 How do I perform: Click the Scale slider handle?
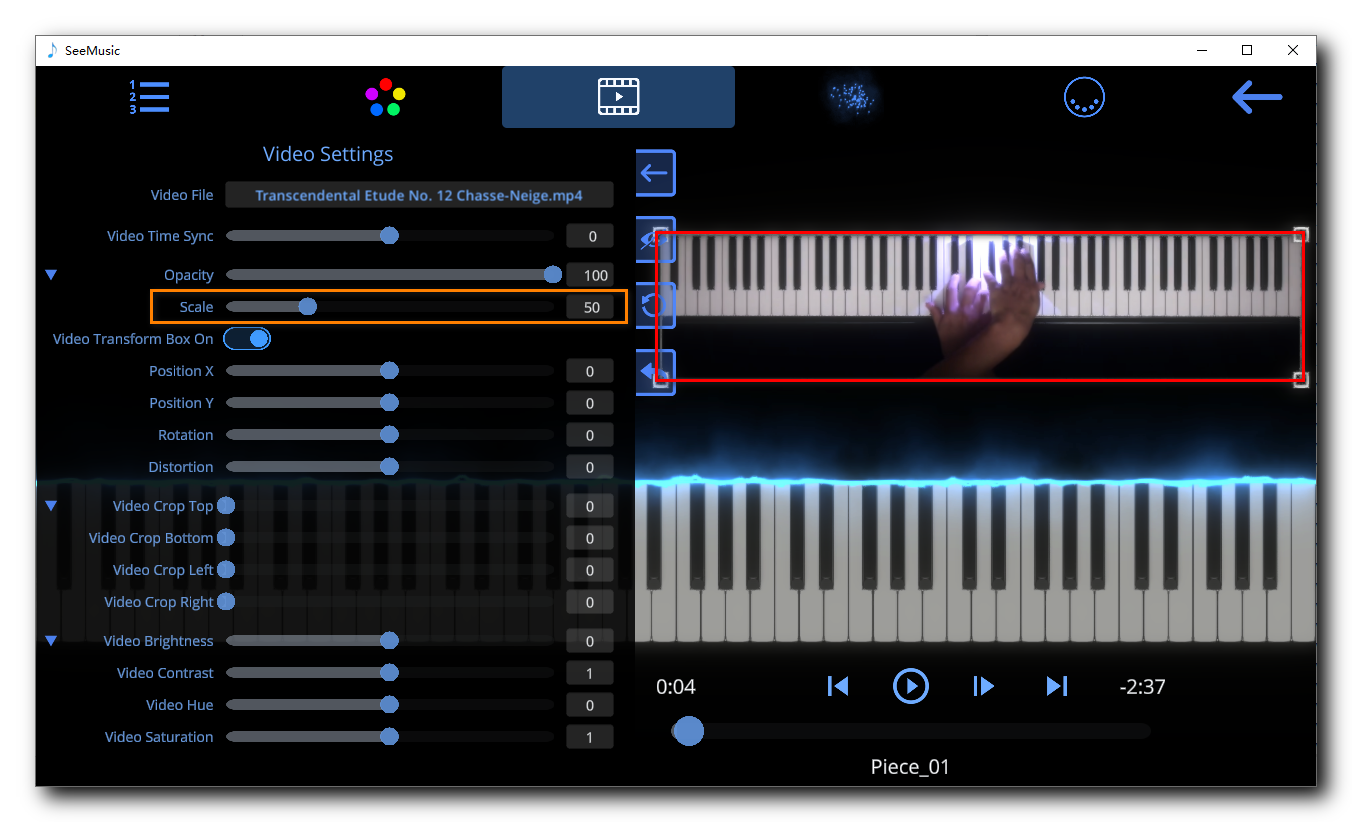click(308, 307)
